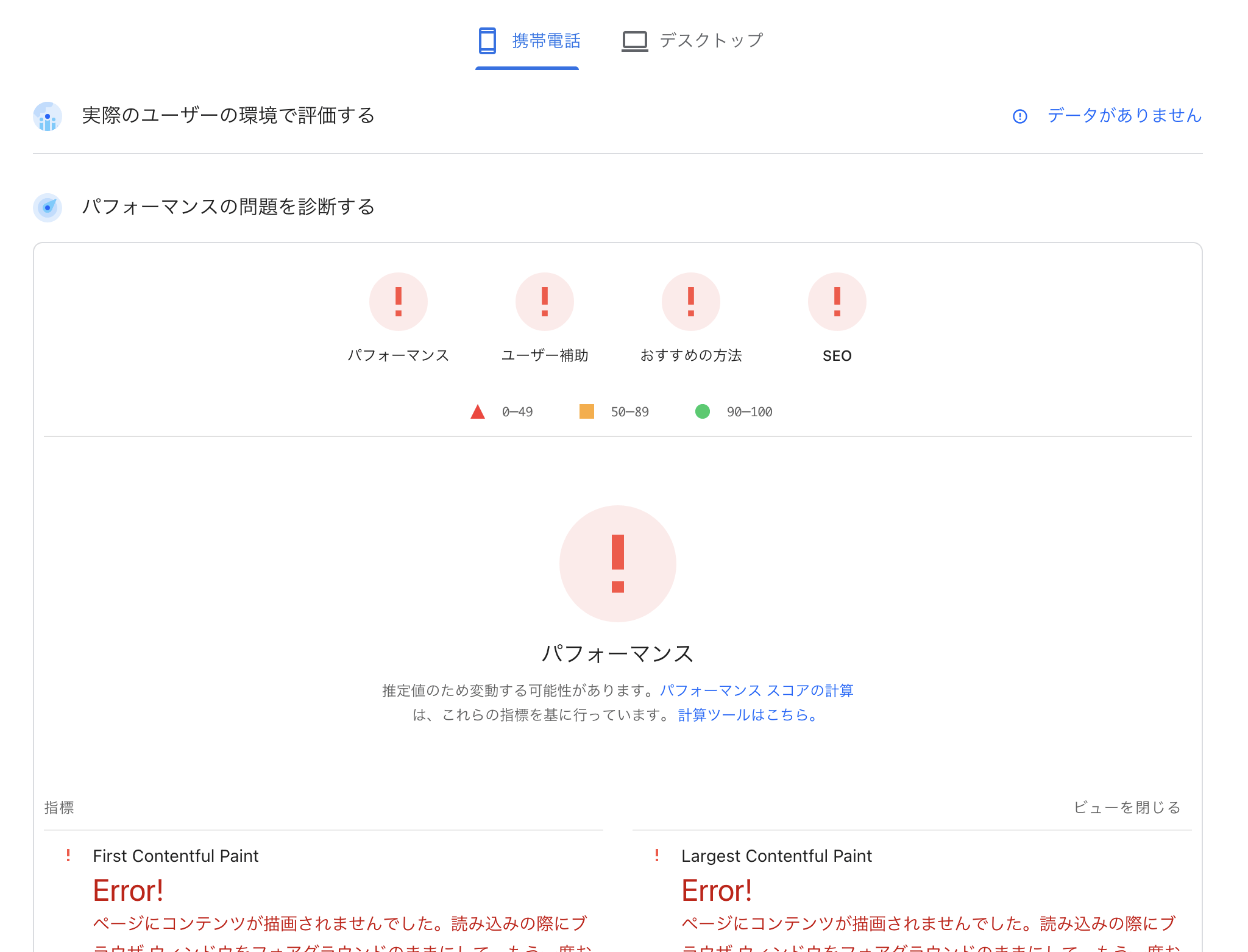Screen dimensions: 1248x952
Task: Click the 90–100 score range text
Action: coord(750,412)
